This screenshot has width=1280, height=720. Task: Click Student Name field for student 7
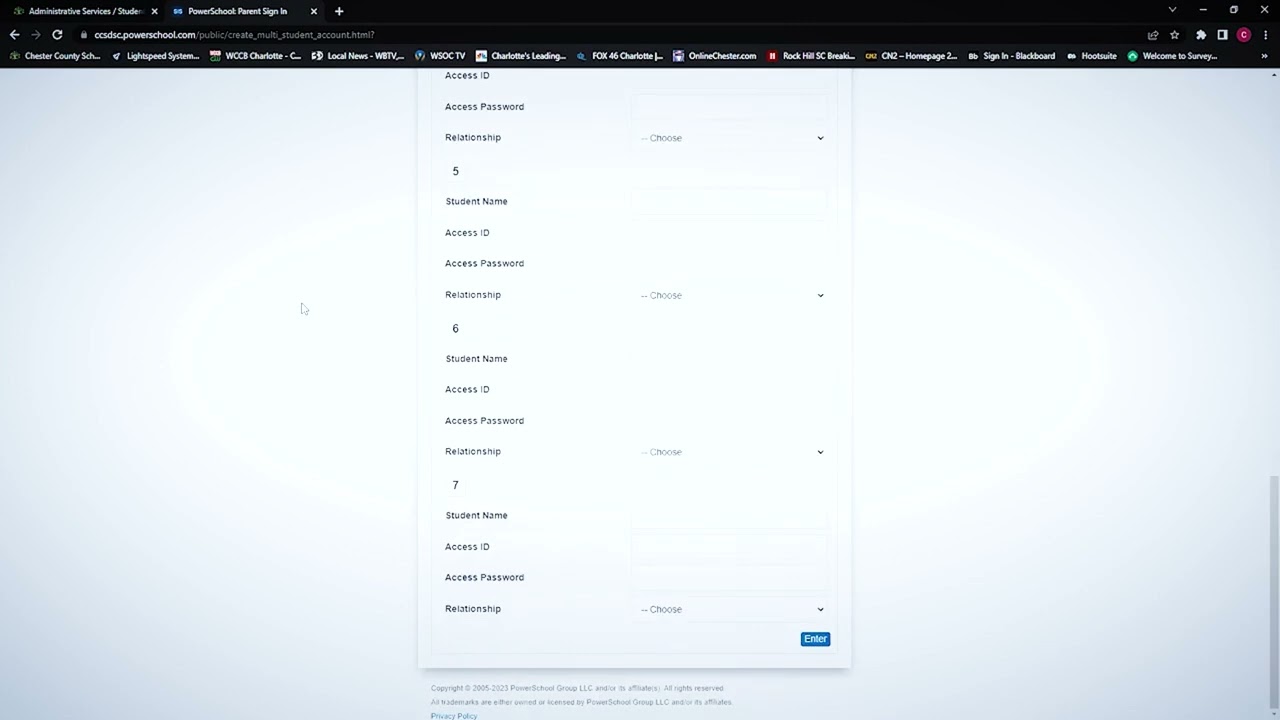click(731, 516)
